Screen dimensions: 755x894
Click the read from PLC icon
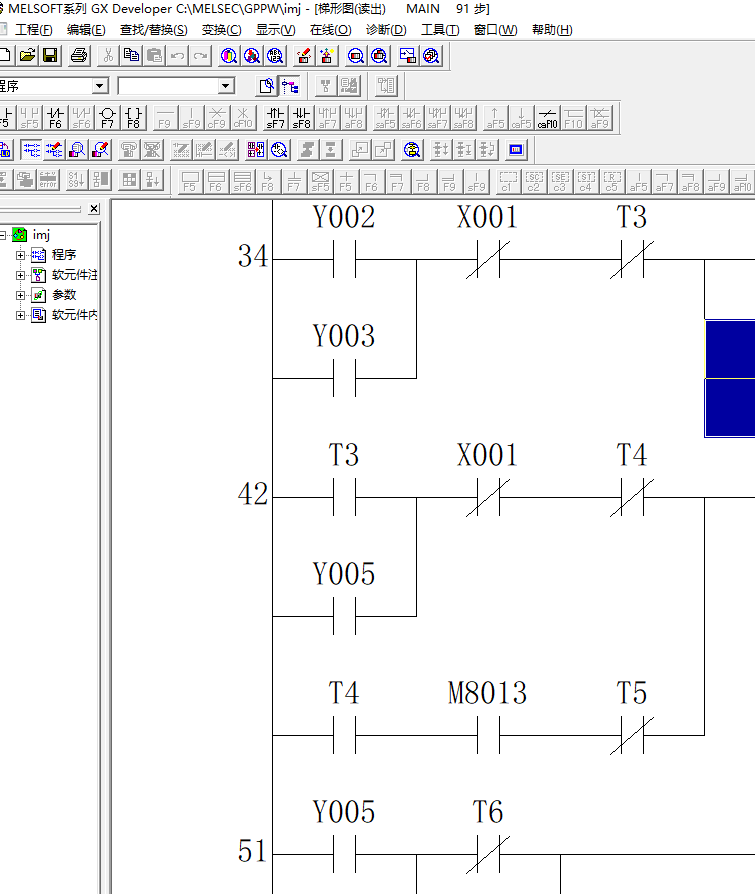click(327, 55)
